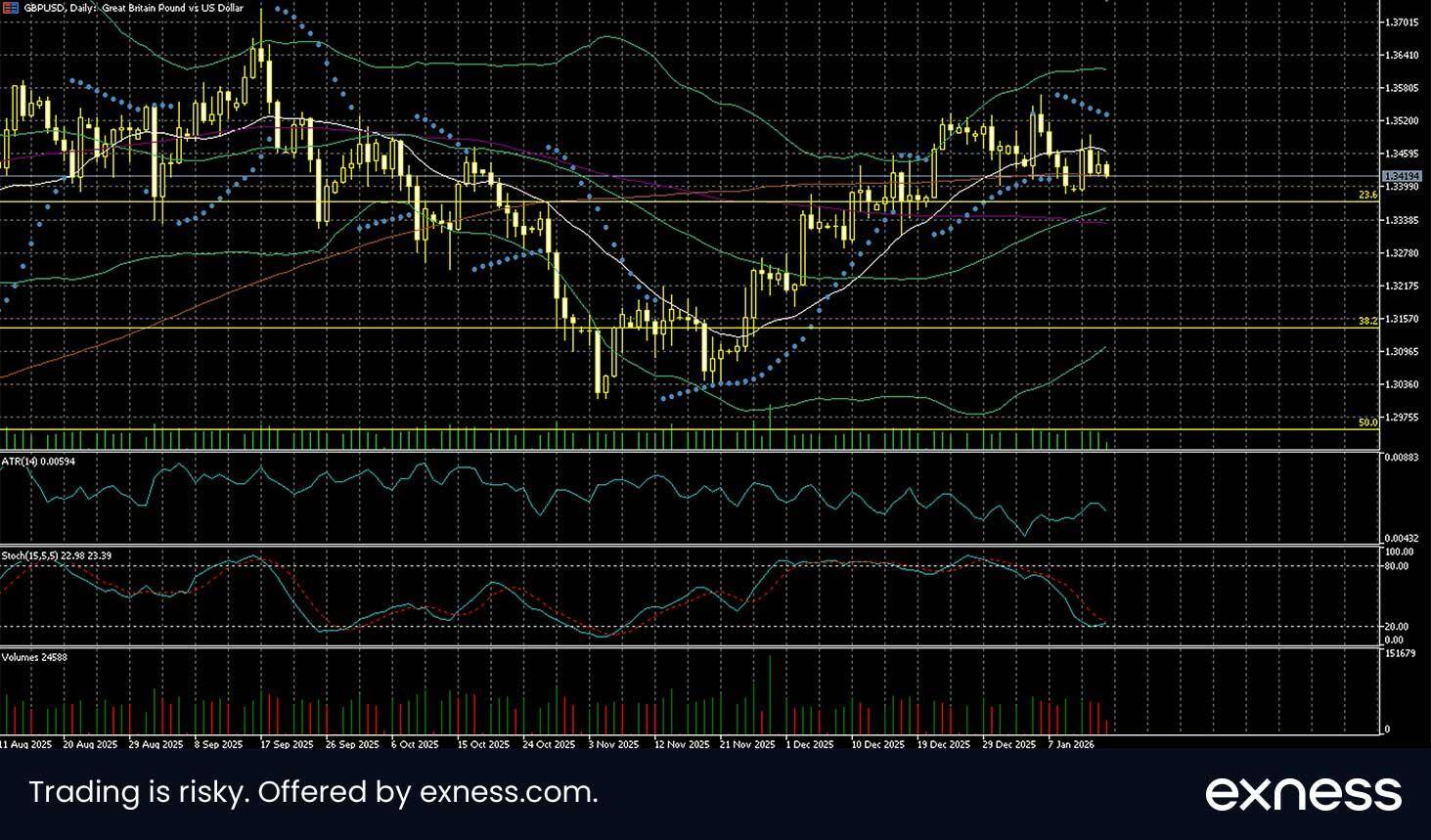1431x840 pixels.
Task: Click the exness logo
Action: click(x=1303, y=792)
